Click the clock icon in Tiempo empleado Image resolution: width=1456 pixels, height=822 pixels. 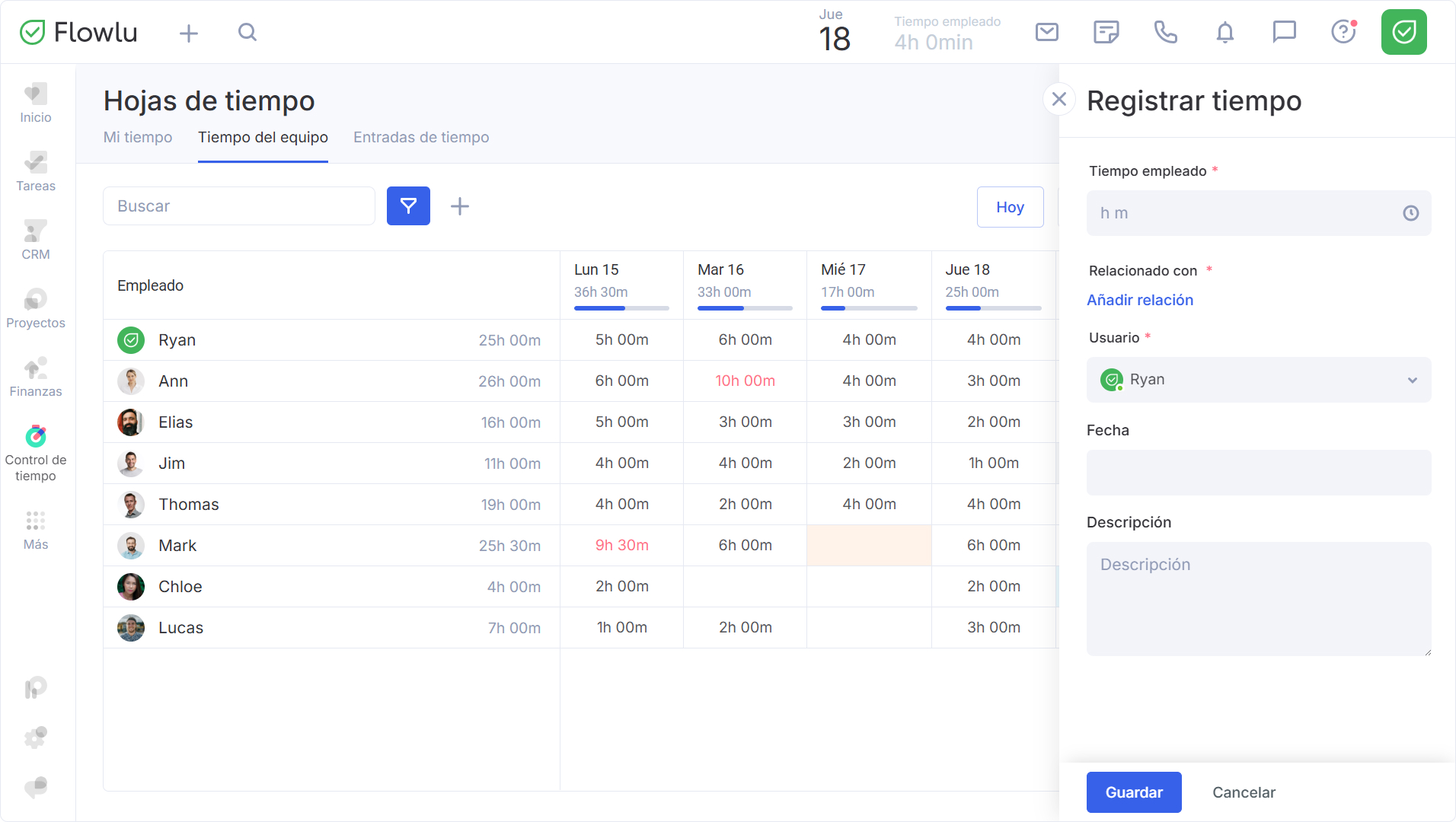coord(1411,213)
